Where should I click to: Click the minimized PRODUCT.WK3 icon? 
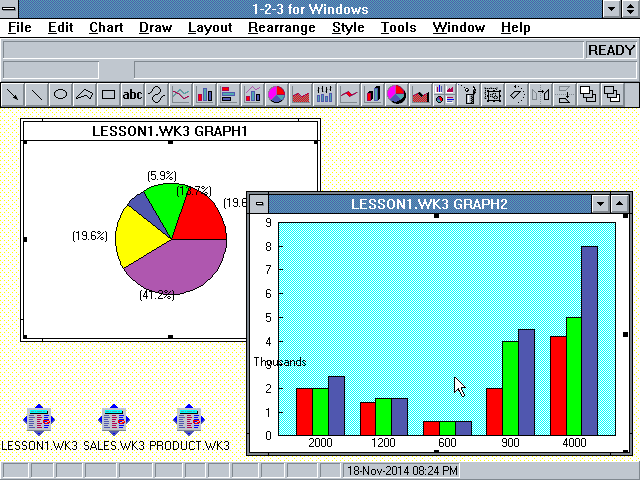[189, 420]
